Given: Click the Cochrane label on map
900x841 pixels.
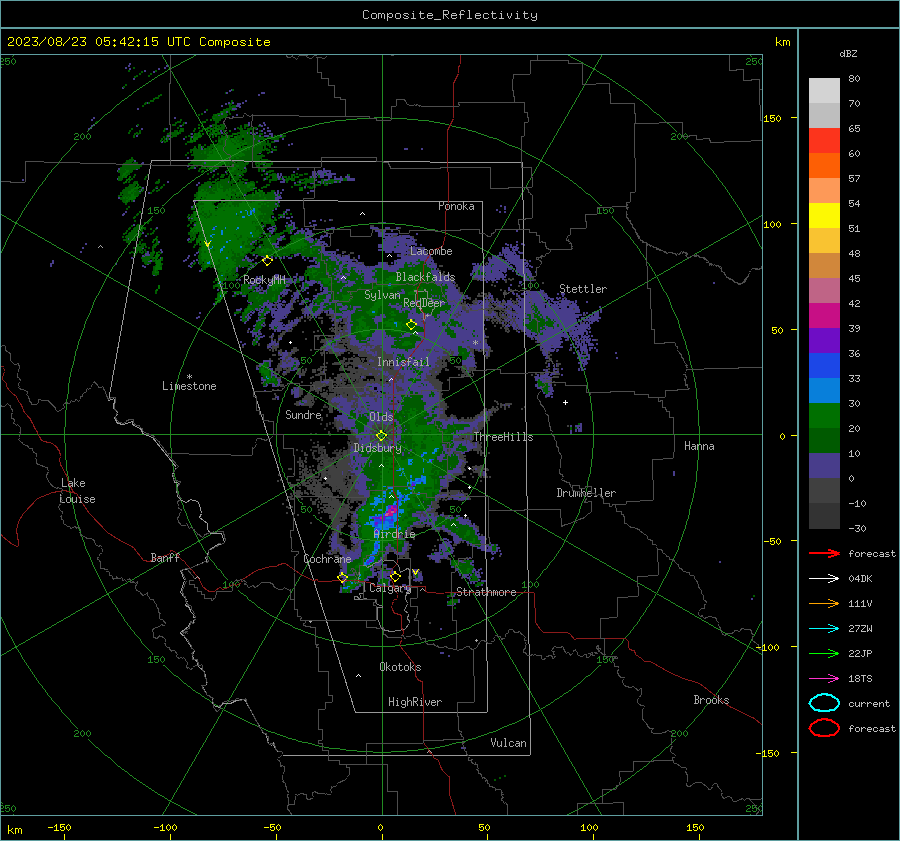Looking at the screenshot, I should coord(327,559).
